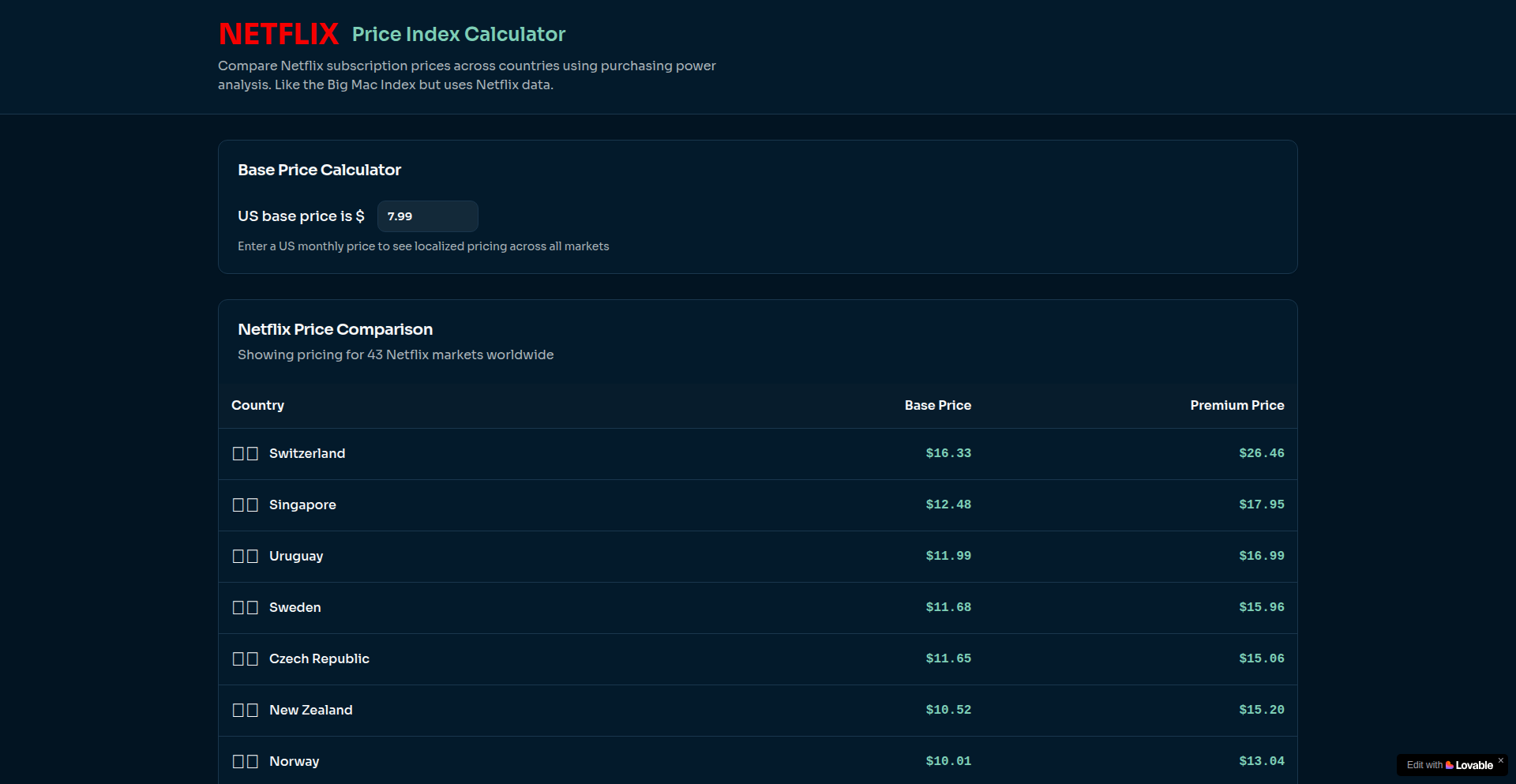Viewport: 1516px width, 784px height.
Task: Select the Norway country name
Action: point(295,761)
